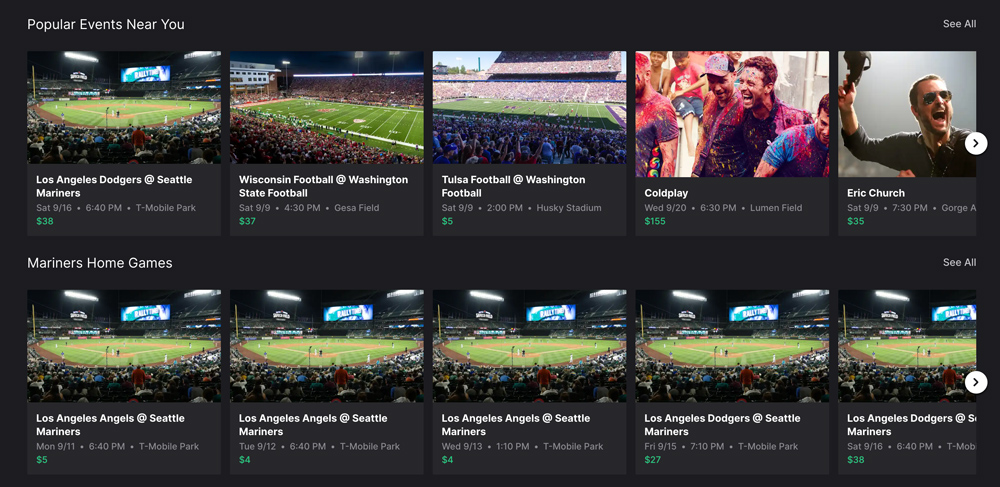This screenshot has height=487, width=1000.
Task: Click Los Angeles Angels @ Seattle Mariners Wed 9/13 title
Action: point(516,425)
